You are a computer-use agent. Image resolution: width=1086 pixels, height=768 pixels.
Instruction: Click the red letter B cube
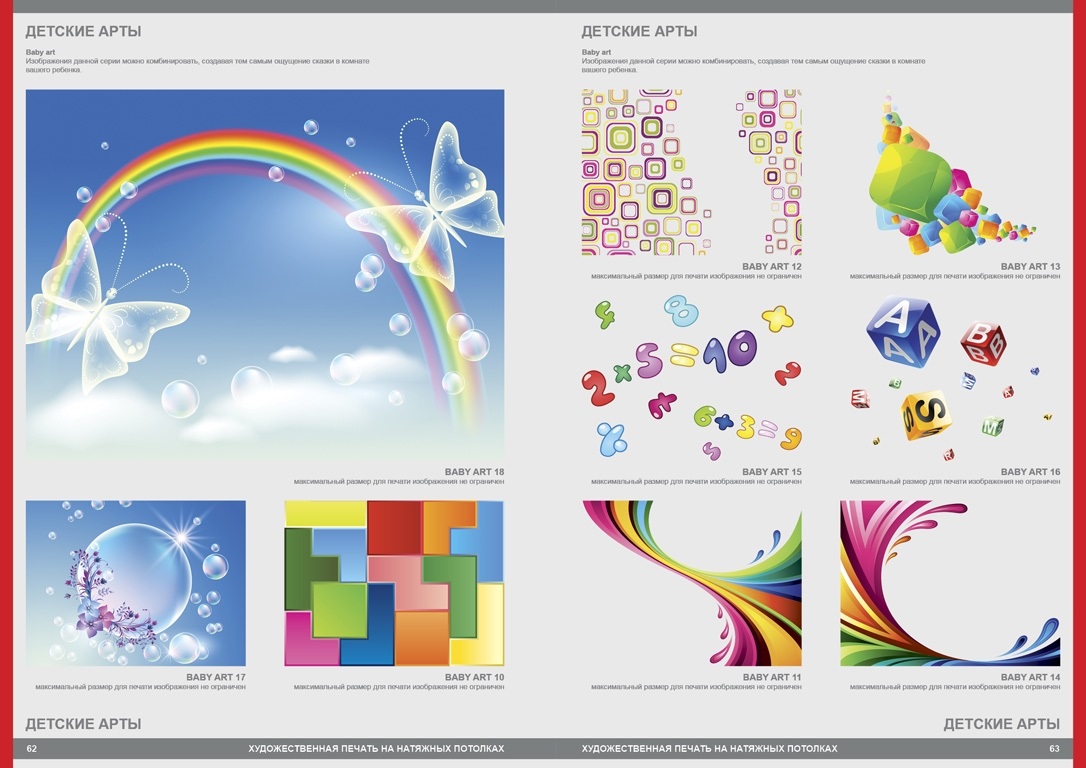tap(983, 342)
